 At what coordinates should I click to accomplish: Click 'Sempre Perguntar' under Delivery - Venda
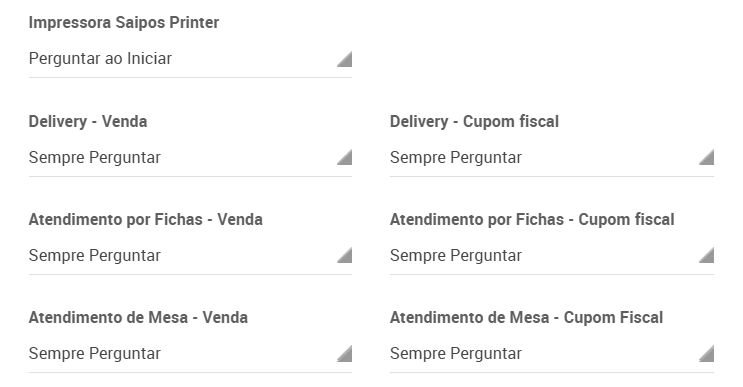click(95, 158)
